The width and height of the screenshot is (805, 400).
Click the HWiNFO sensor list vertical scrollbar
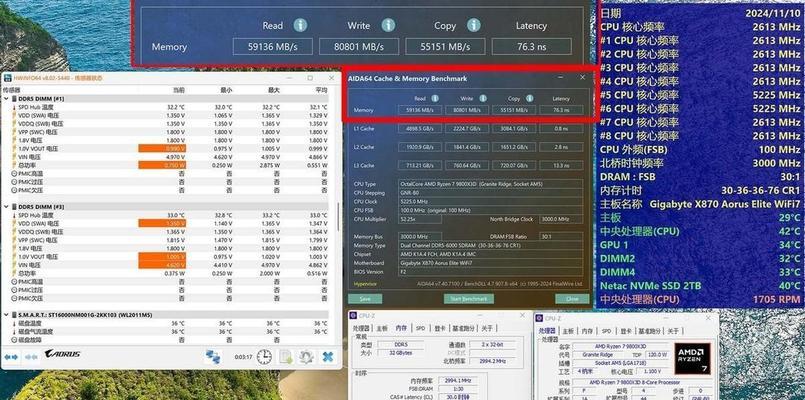(337, 216)
